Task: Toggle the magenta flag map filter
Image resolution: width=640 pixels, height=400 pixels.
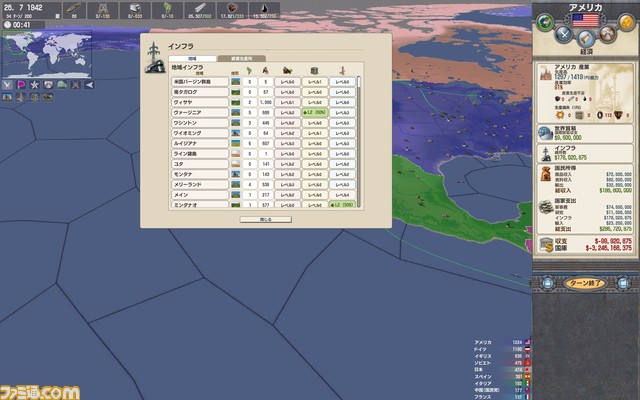Action: (x=21, y=85)
